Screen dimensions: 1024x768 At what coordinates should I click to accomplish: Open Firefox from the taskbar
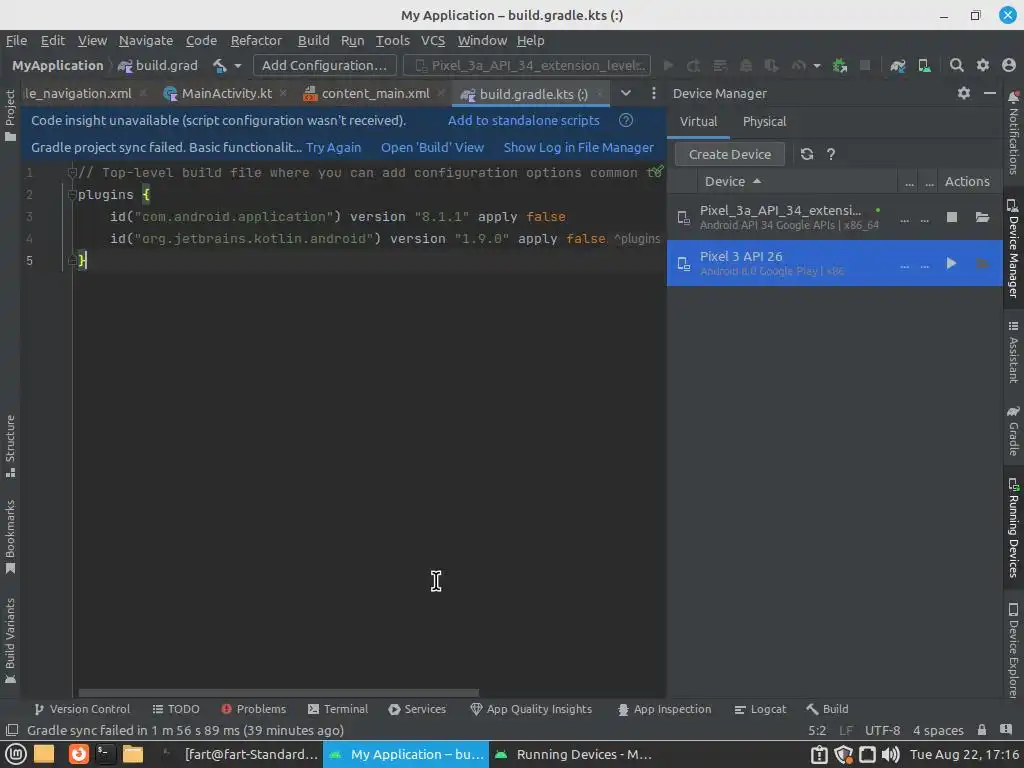point(78,754)
